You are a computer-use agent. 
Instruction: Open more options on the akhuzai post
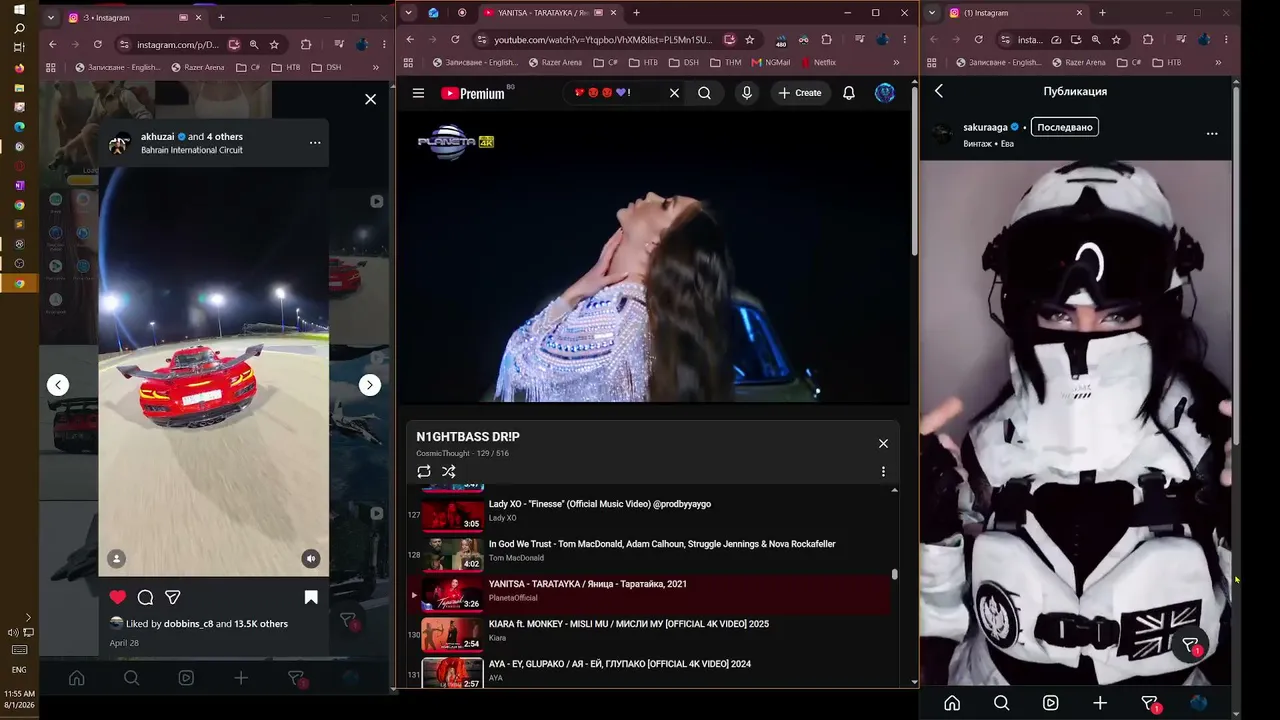pyautogui.click(x=315, y=143)
